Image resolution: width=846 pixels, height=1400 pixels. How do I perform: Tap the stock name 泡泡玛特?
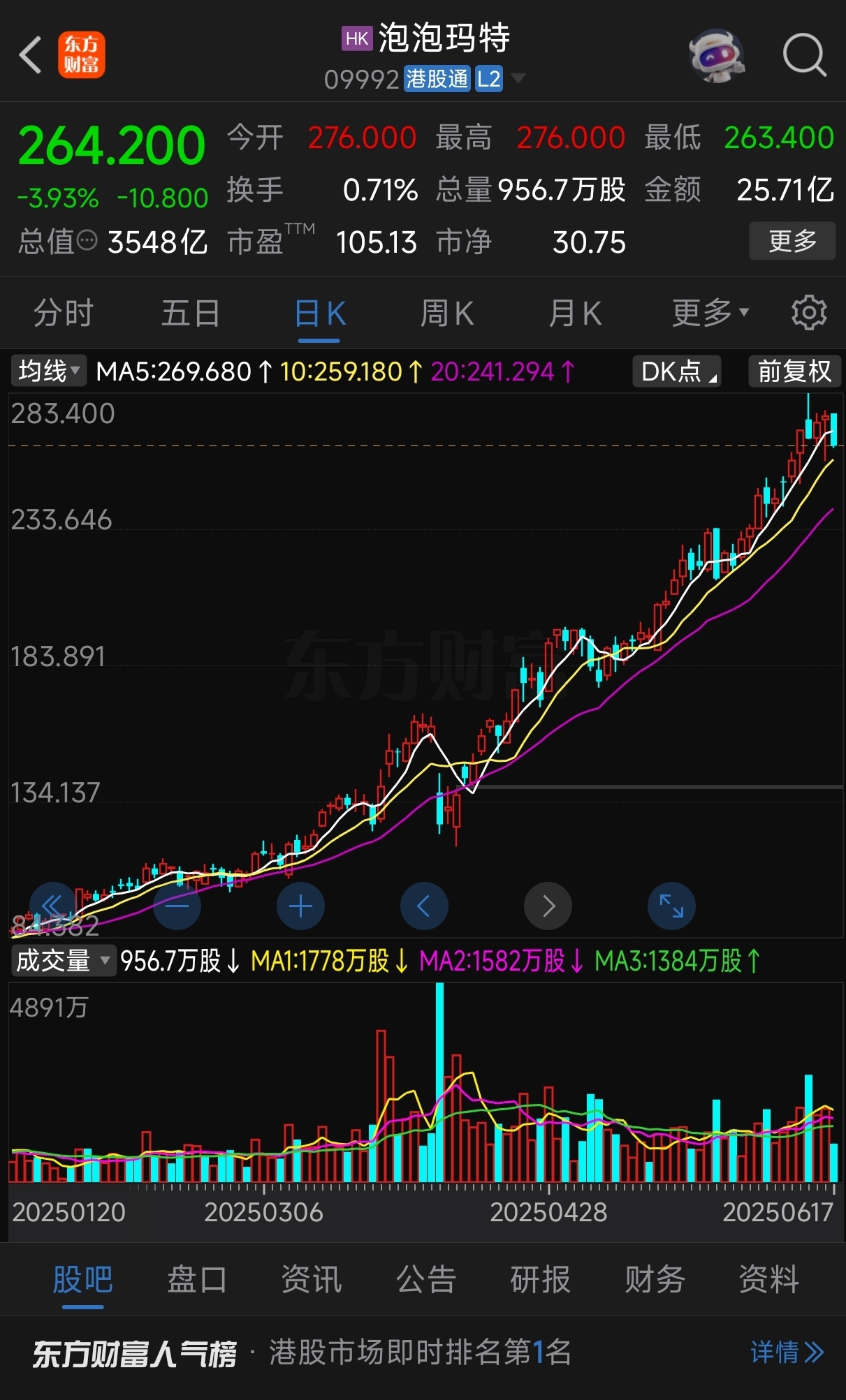tap(444, 38)
